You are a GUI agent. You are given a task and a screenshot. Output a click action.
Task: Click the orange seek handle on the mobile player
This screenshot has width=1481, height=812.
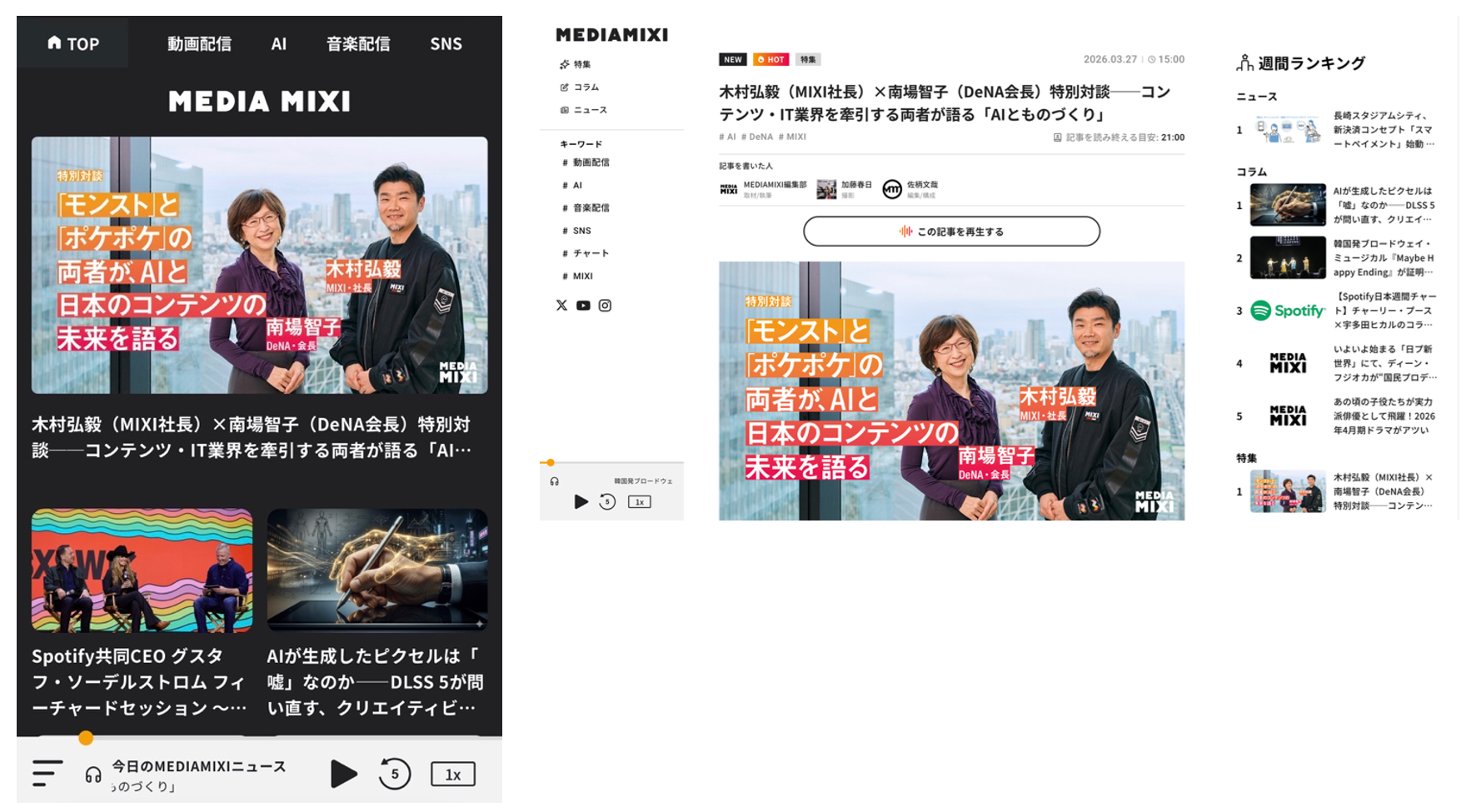click(x=86, y=738)
